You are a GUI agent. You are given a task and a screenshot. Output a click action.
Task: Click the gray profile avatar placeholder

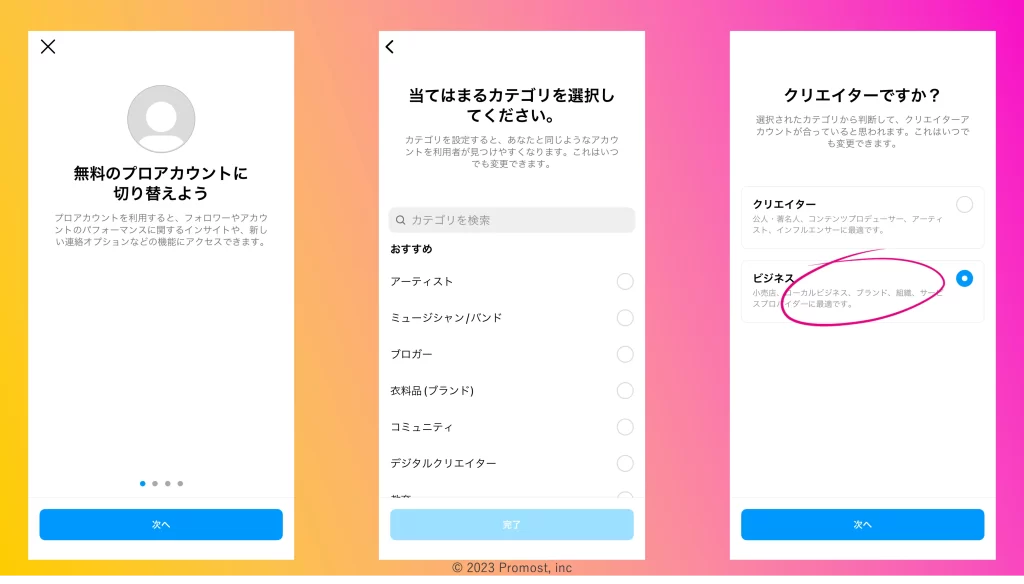[161, 119]
